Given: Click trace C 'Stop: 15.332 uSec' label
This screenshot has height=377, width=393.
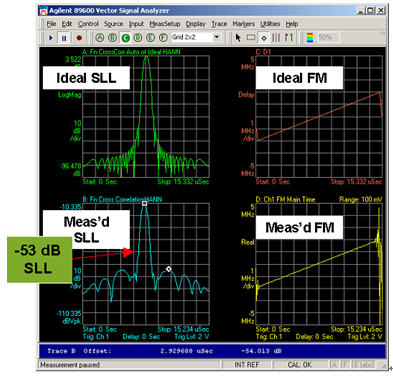Looking at the screenshot, I should [356, 182].
